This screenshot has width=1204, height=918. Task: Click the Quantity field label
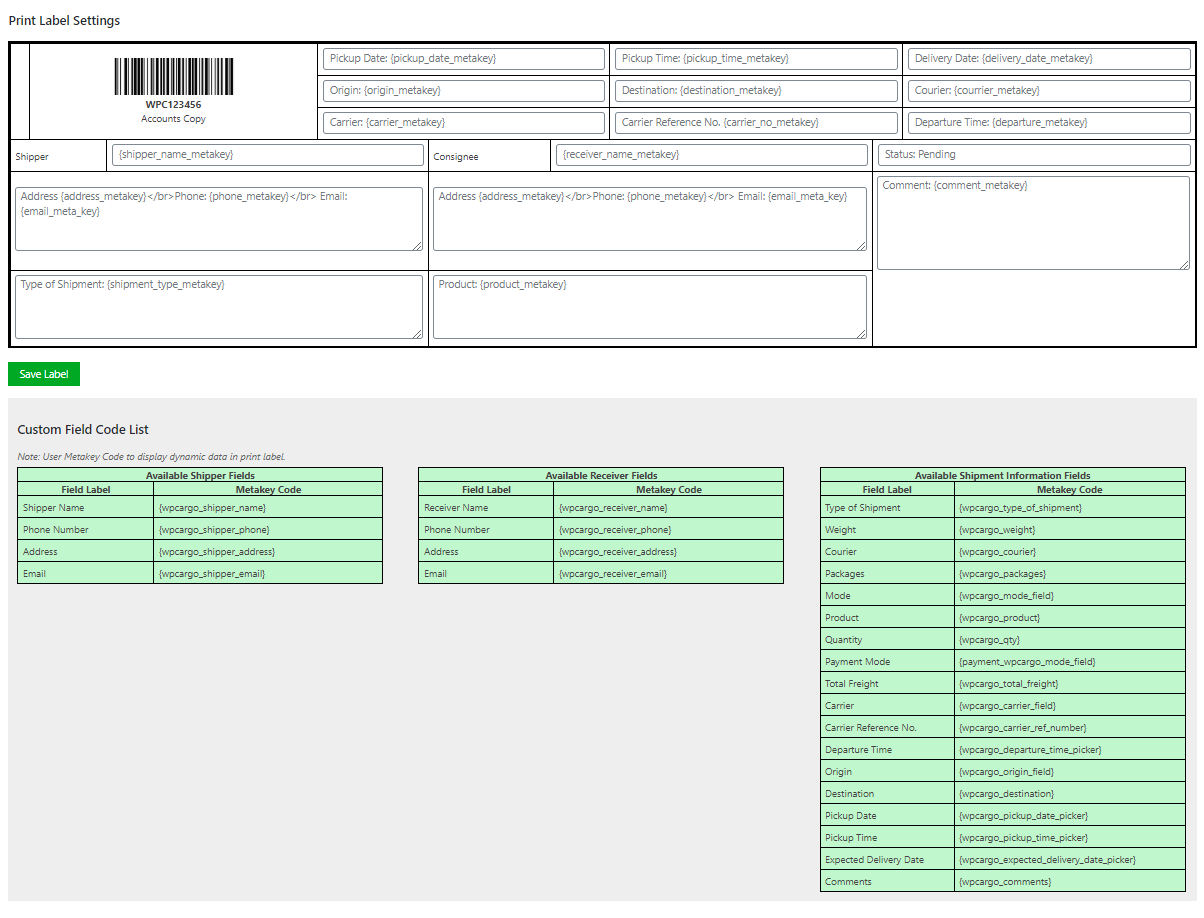click(x=844, y=640)
